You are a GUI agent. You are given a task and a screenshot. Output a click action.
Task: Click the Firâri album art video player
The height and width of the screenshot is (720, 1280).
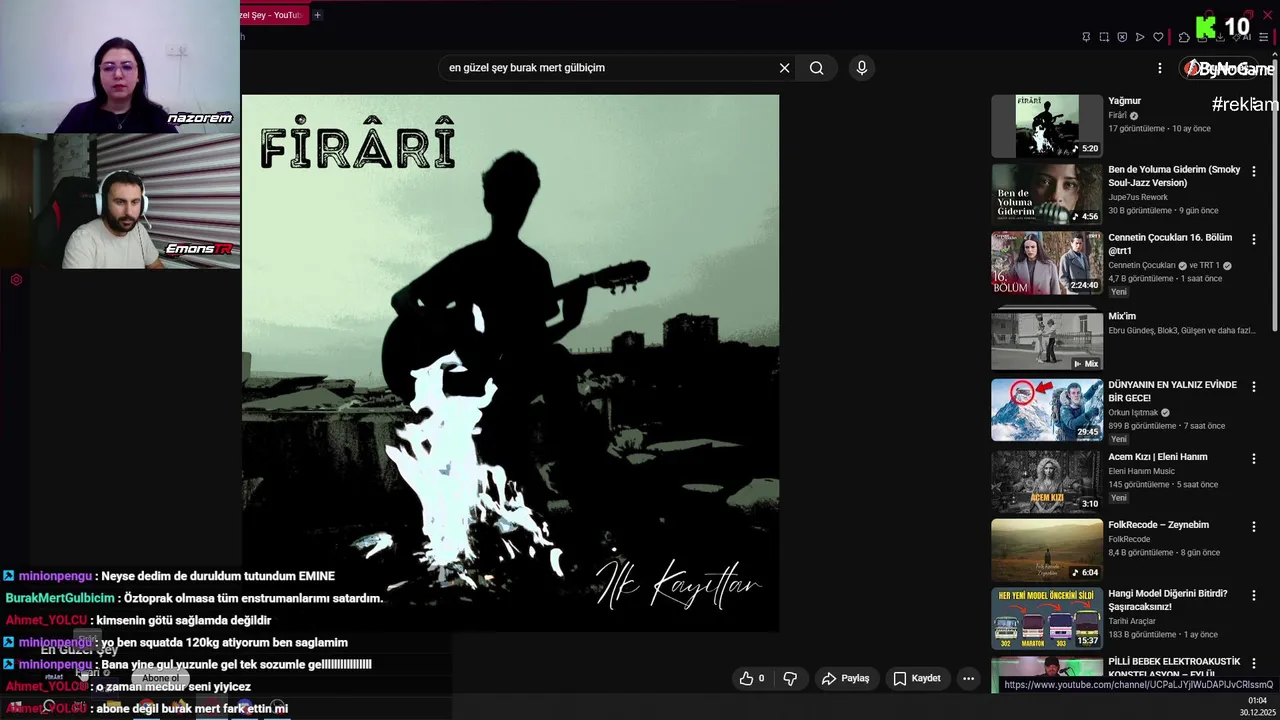click(x=510, y=363)
